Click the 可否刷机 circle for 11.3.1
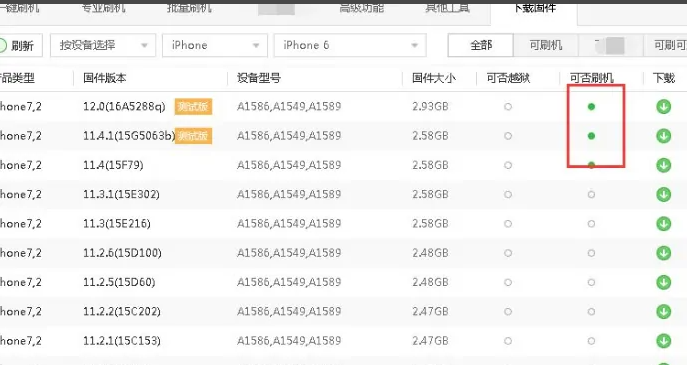Image resolution: width=687 pixels, height=365 pixels. tap(591, 194)
